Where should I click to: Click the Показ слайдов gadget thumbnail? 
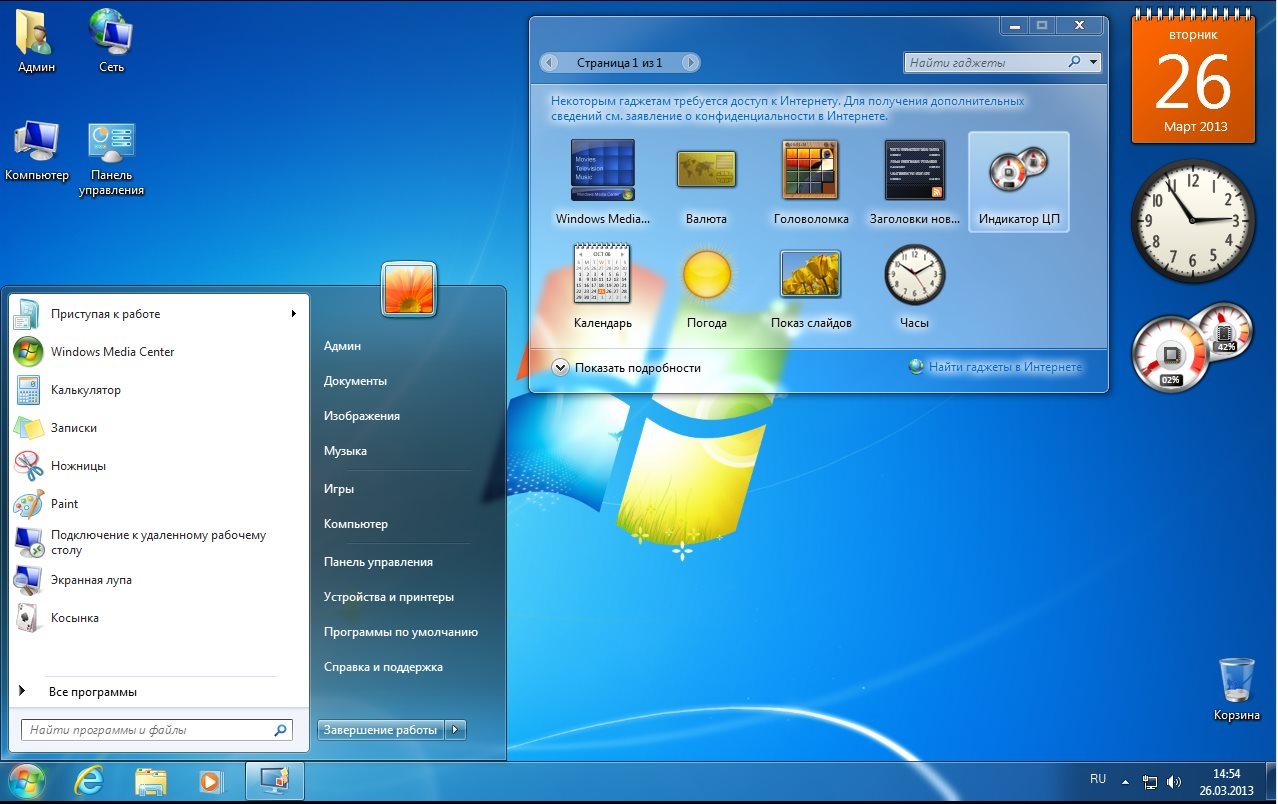coord(810,274)
